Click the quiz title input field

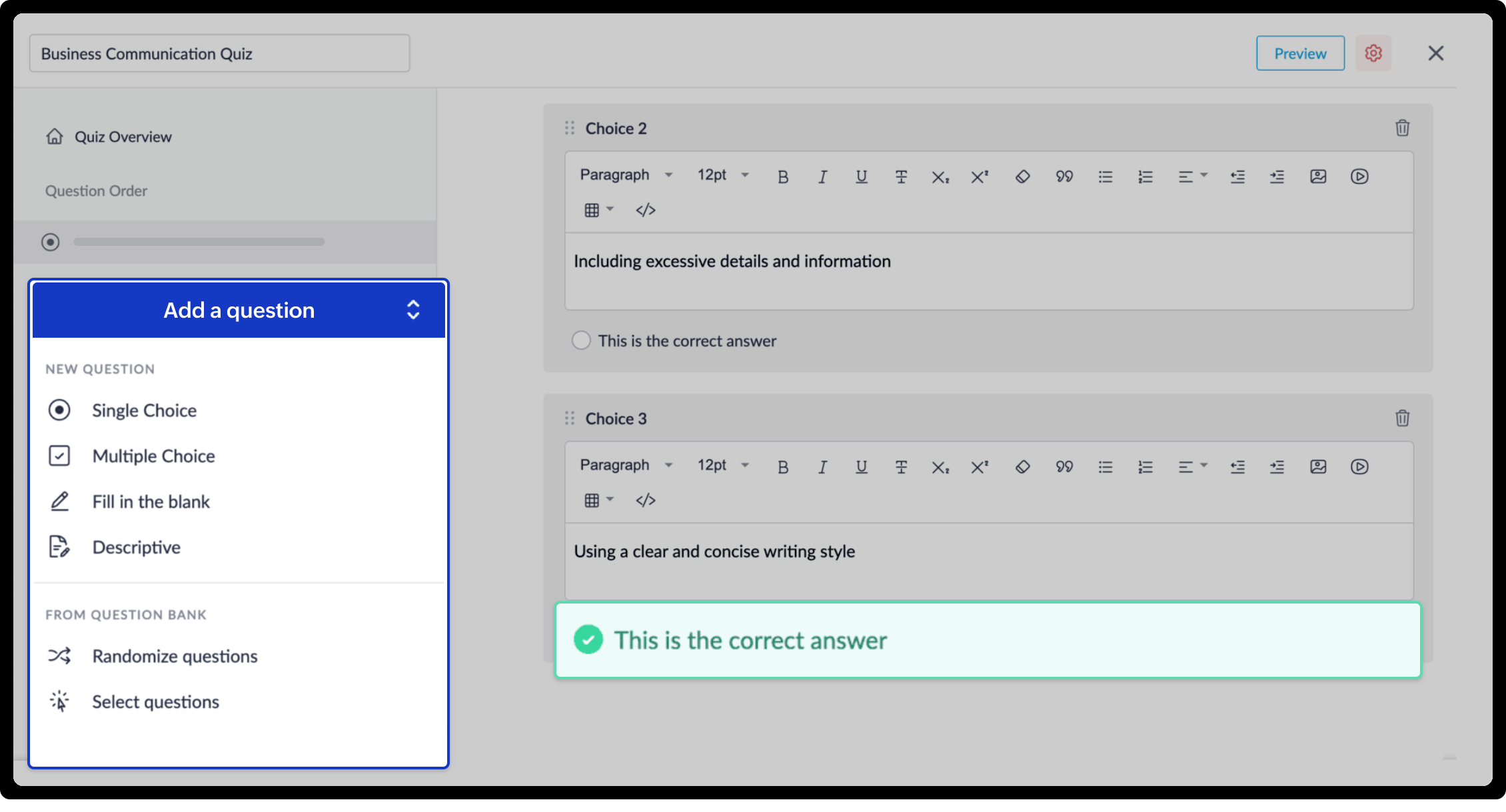(x=219, y=53)
